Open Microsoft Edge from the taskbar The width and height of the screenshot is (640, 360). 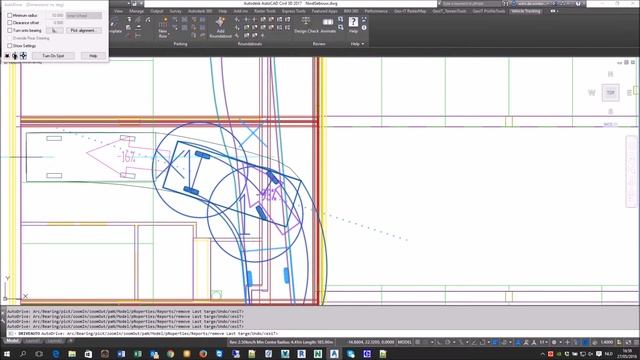(56, 354)
